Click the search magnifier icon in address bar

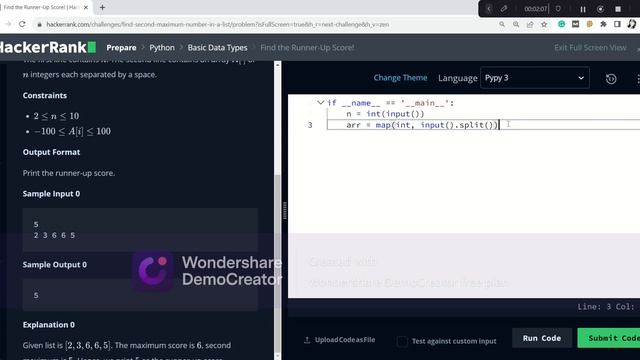click(502, 24)
